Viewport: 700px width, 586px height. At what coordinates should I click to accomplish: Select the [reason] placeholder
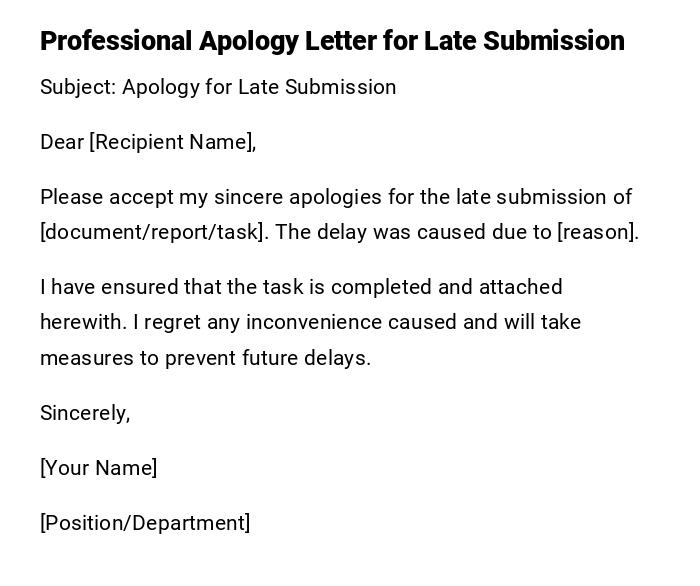(x=597, y=232)
